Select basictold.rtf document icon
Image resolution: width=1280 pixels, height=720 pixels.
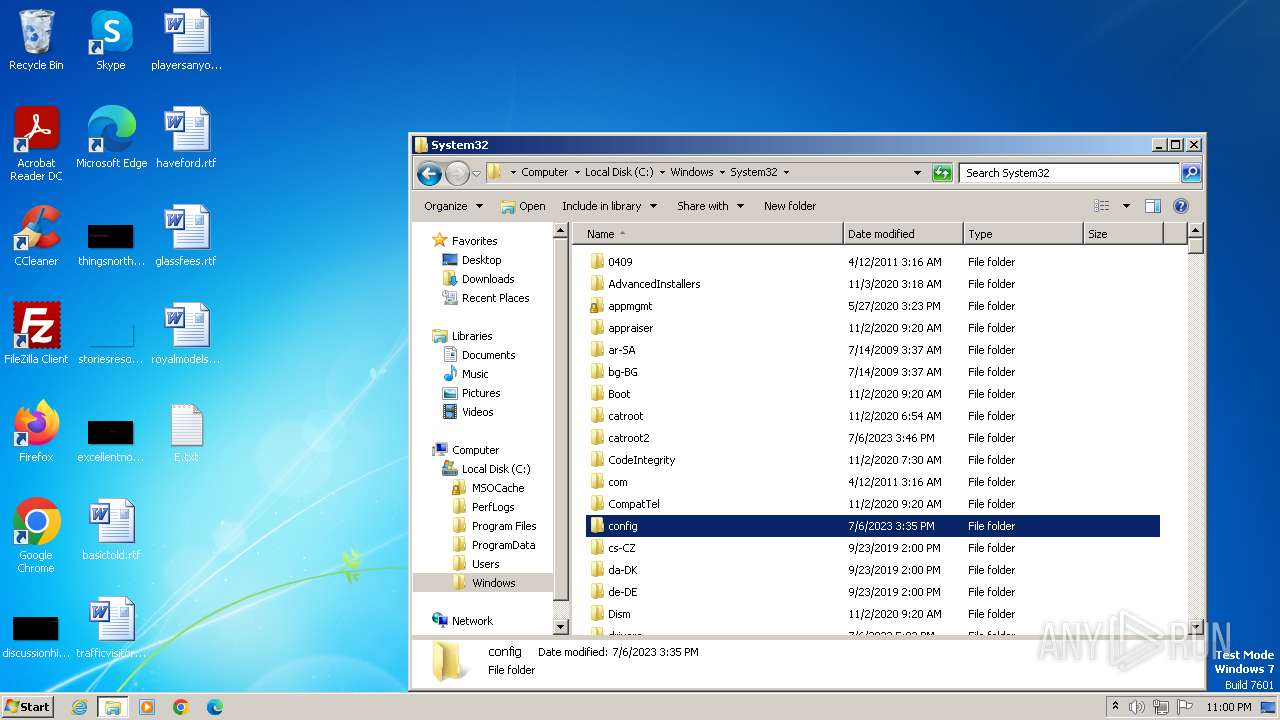click(x=111, y=530)
